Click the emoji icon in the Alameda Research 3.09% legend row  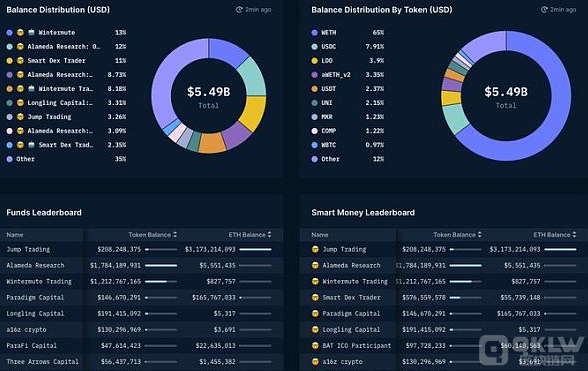click(20, 131)
